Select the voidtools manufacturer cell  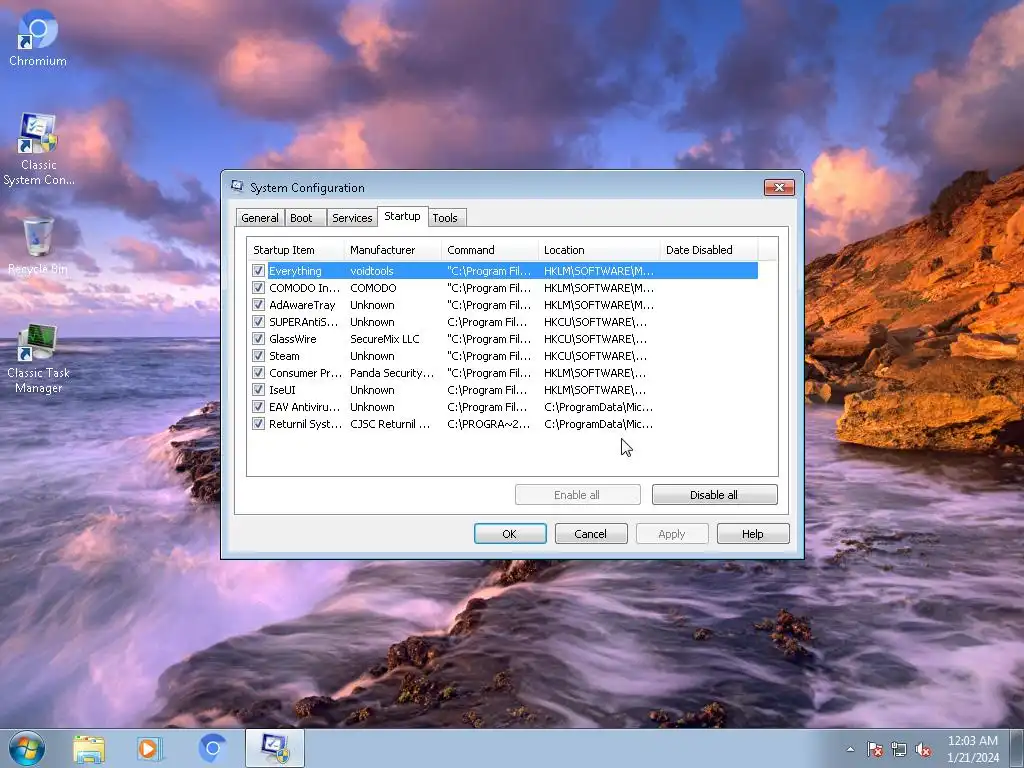(x=372, y=270)
